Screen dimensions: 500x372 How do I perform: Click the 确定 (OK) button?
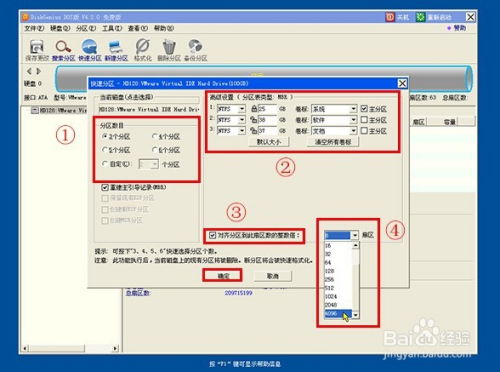click(223, 276)
